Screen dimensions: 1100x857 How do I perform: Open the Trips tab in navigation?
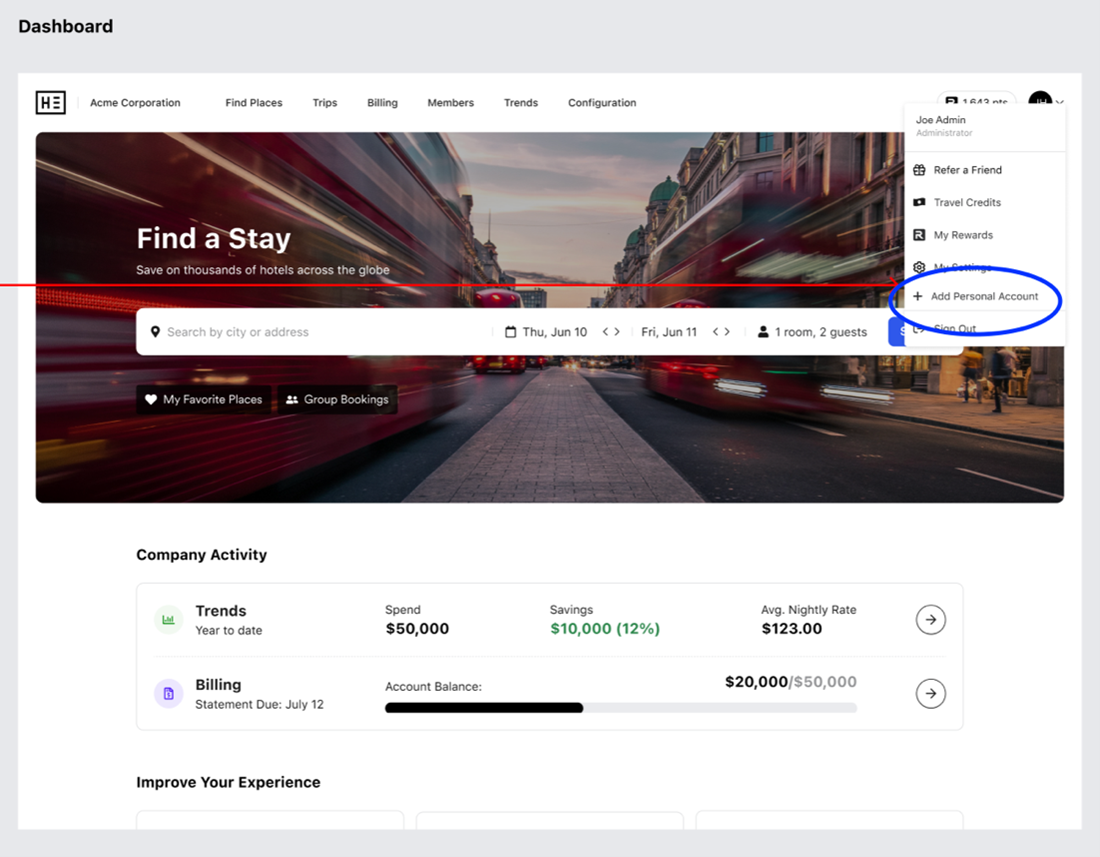(x=325, y=102)
